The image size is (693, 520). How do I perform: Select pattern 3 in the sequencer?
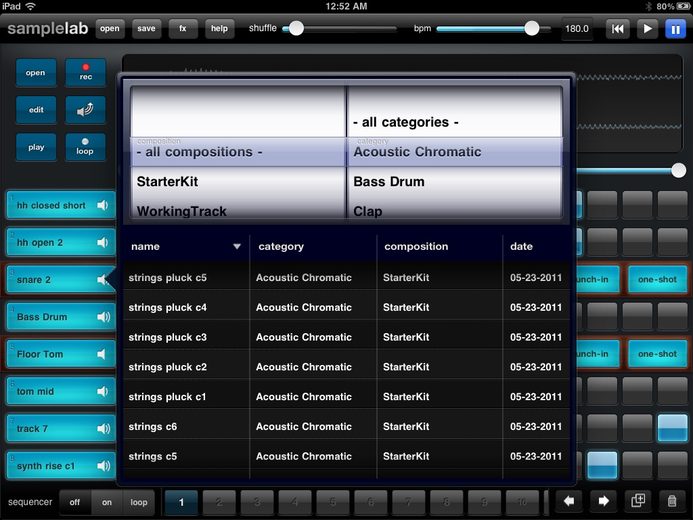pos(257,502)
